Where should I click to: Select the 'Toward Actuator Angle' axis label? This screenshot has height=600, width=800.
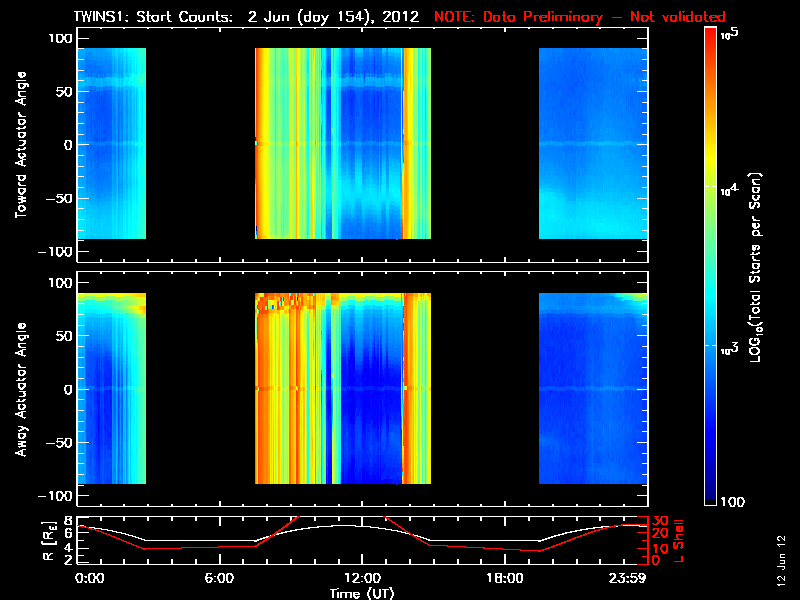click(x=21, y=144)
